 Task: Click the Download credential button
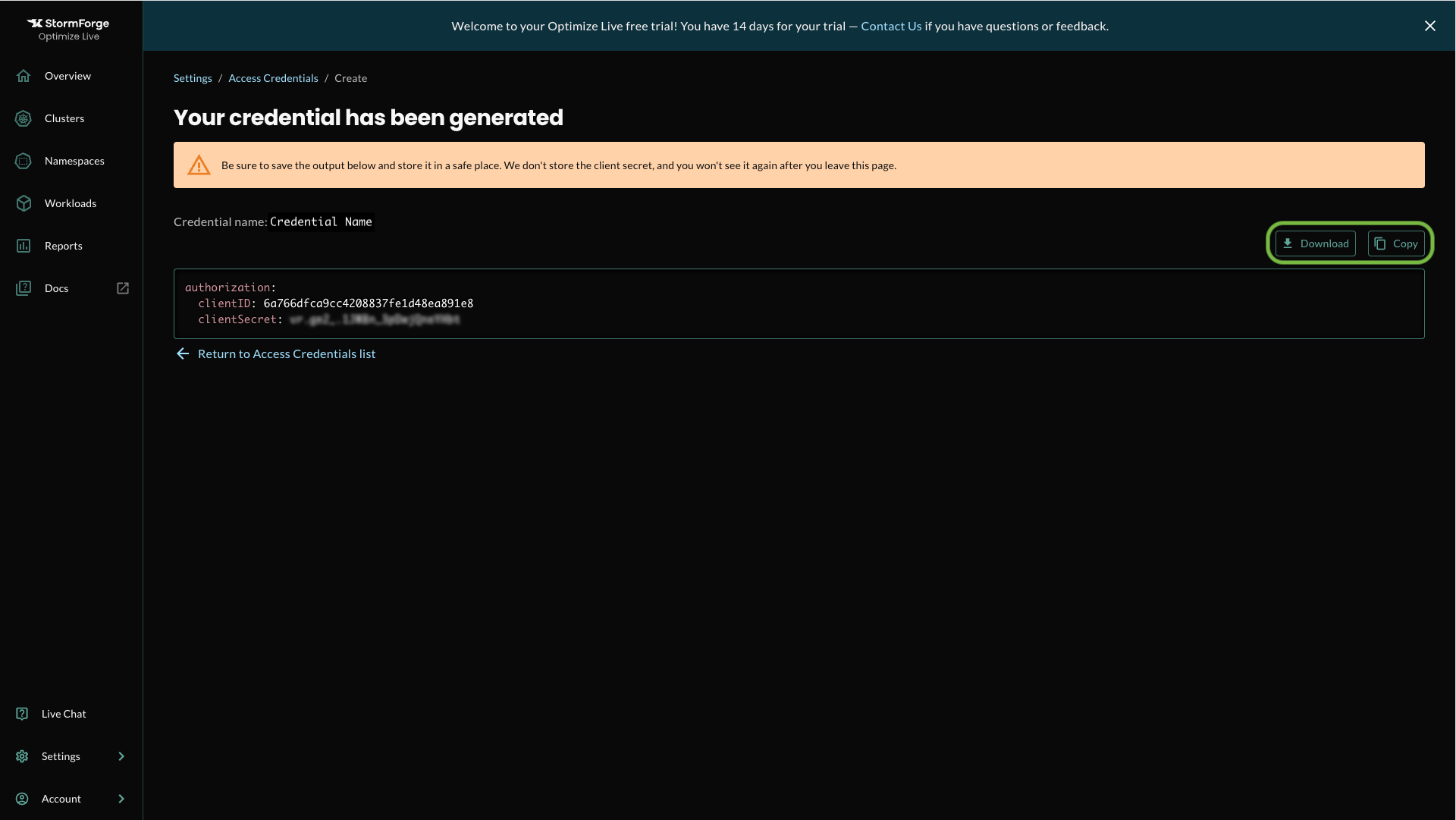coord(1316,243)
